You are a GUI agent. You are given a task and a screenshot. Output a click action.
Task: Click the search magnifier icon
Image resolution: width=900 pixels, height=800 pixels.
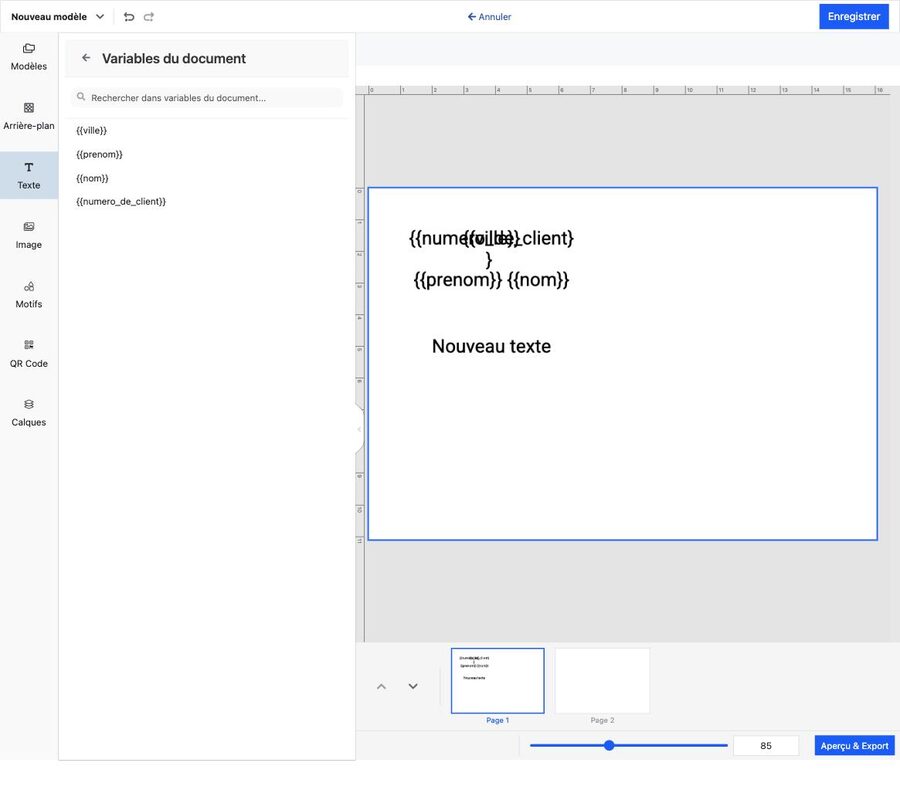[x=81, y=97]
